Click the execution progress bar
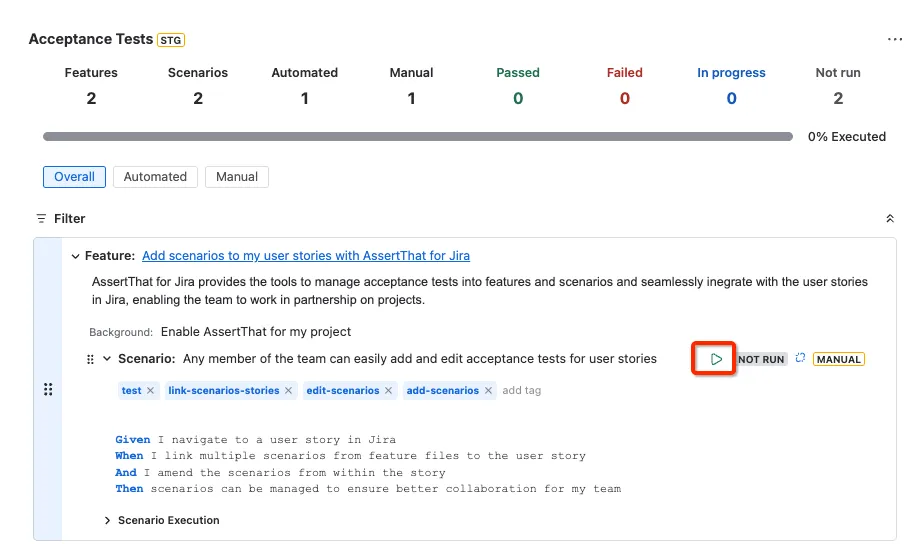The image size is (920, 544). pos(418,137)
